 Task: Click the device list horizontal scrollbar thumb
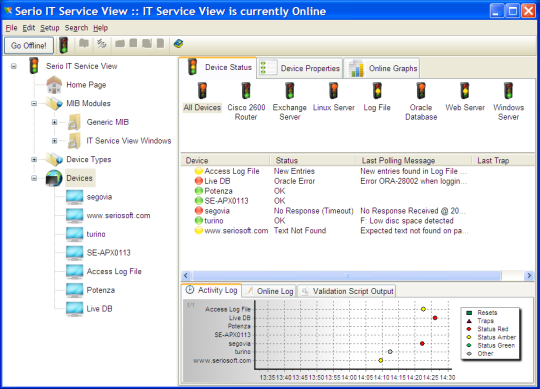click(346, 275)
